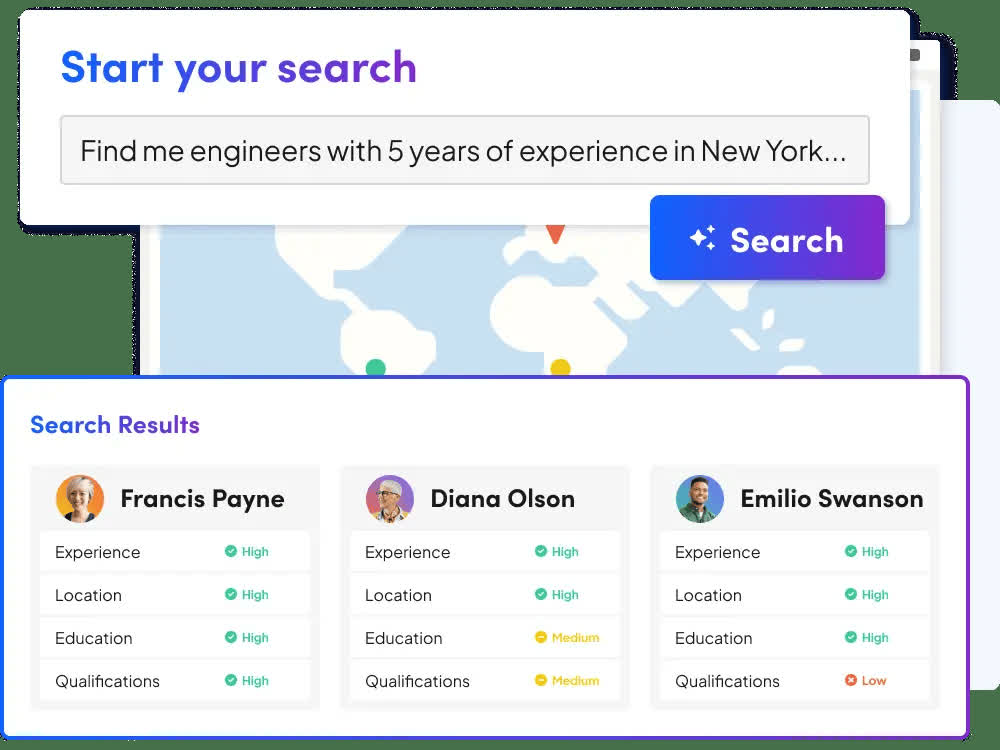Image resolution: width=1000 pixels, height=750 pixels.
Task: Click Diana Olson's Experience label
Action: (x=408, y=552)
